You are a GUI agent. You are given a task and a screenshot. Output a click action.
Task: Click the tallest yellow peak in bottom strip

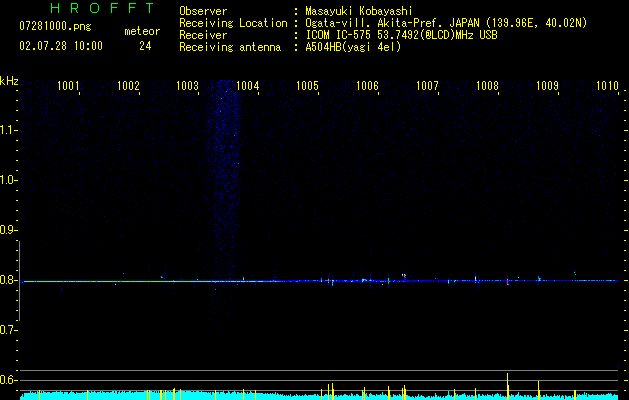click(x=507, y=386)
